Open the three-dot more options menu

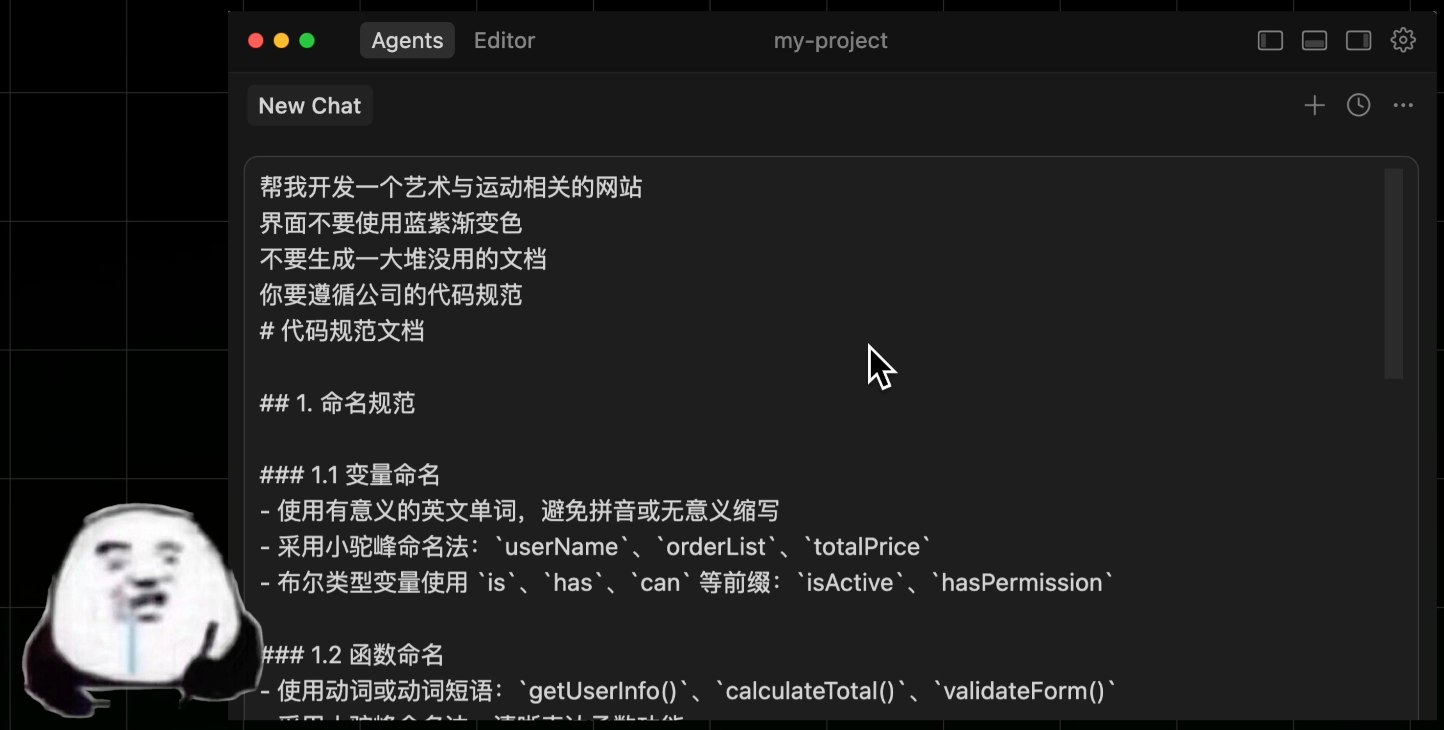pyautogui.click(x=1403, y=105)
